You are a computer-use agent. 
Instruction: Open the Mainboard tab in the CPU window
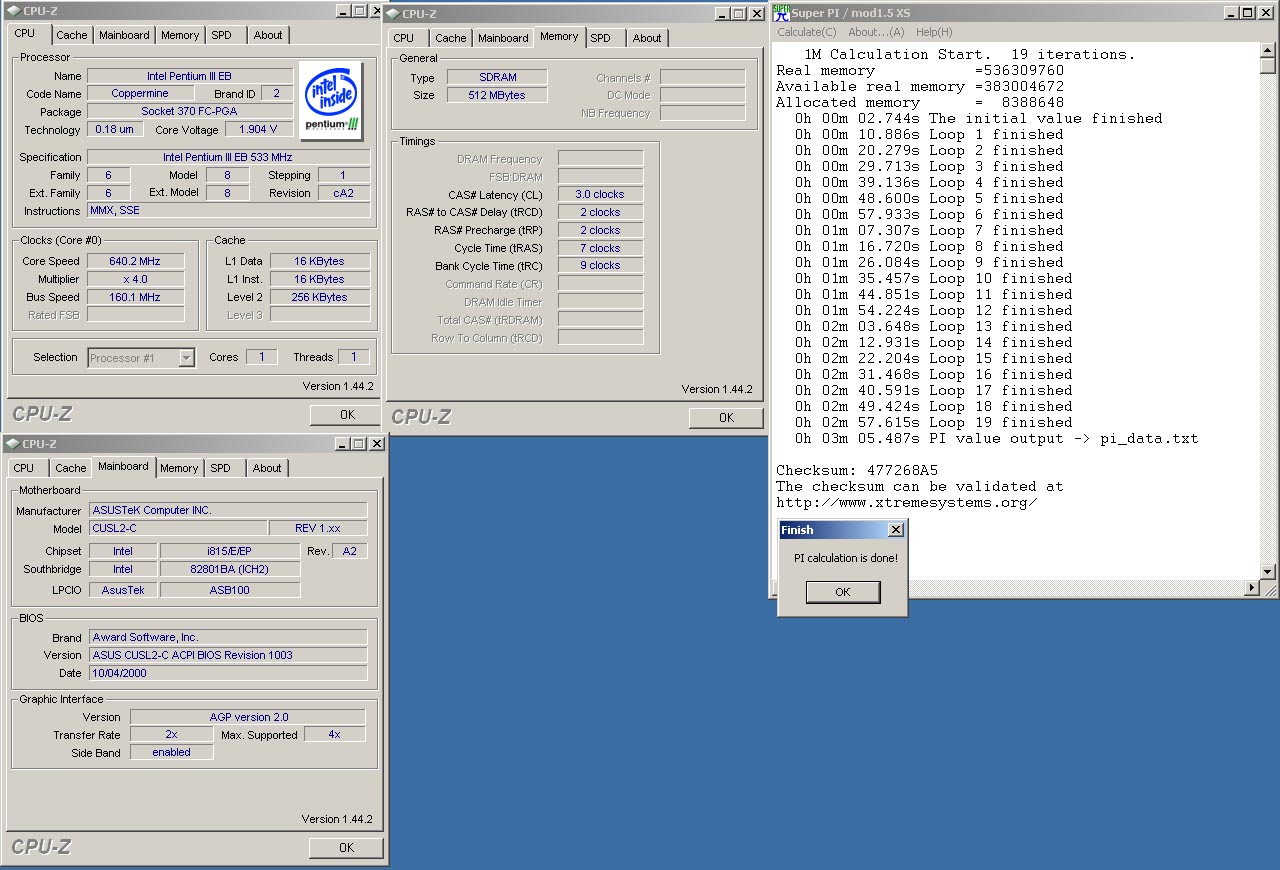pyautogui.click(x=124, y=35)
